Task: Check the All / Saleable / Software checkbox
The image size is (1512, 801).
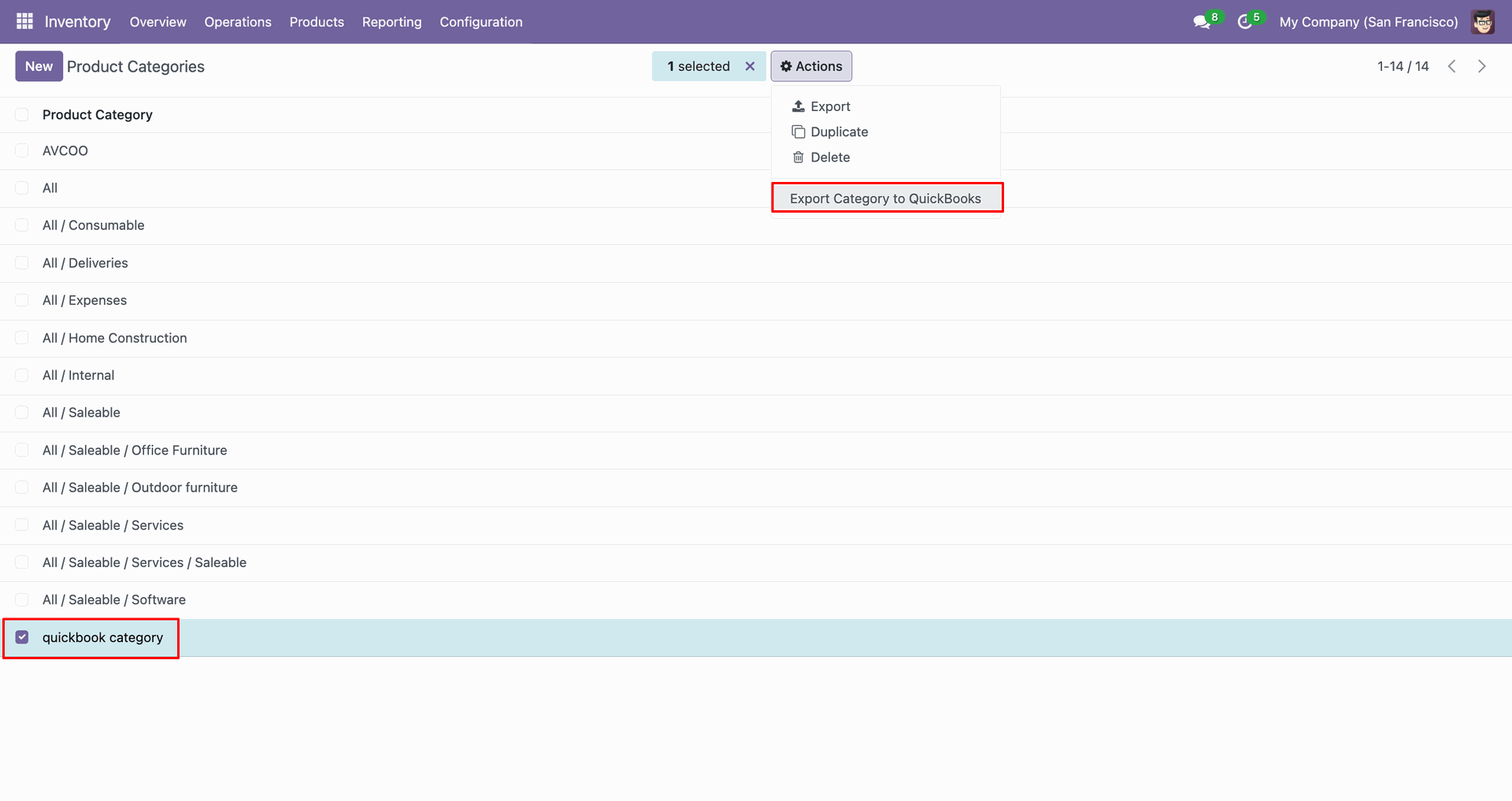Action: 22,600
